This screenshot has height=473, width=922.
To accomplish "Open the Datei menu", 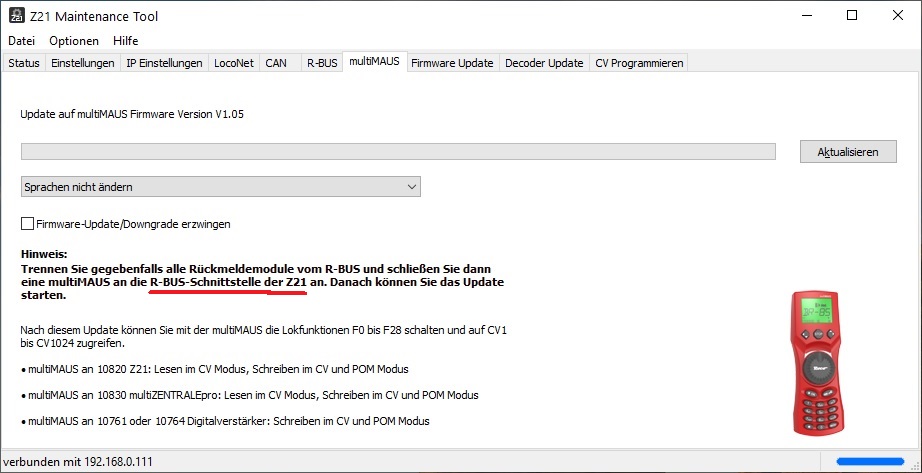I will (x=21, y=41).
